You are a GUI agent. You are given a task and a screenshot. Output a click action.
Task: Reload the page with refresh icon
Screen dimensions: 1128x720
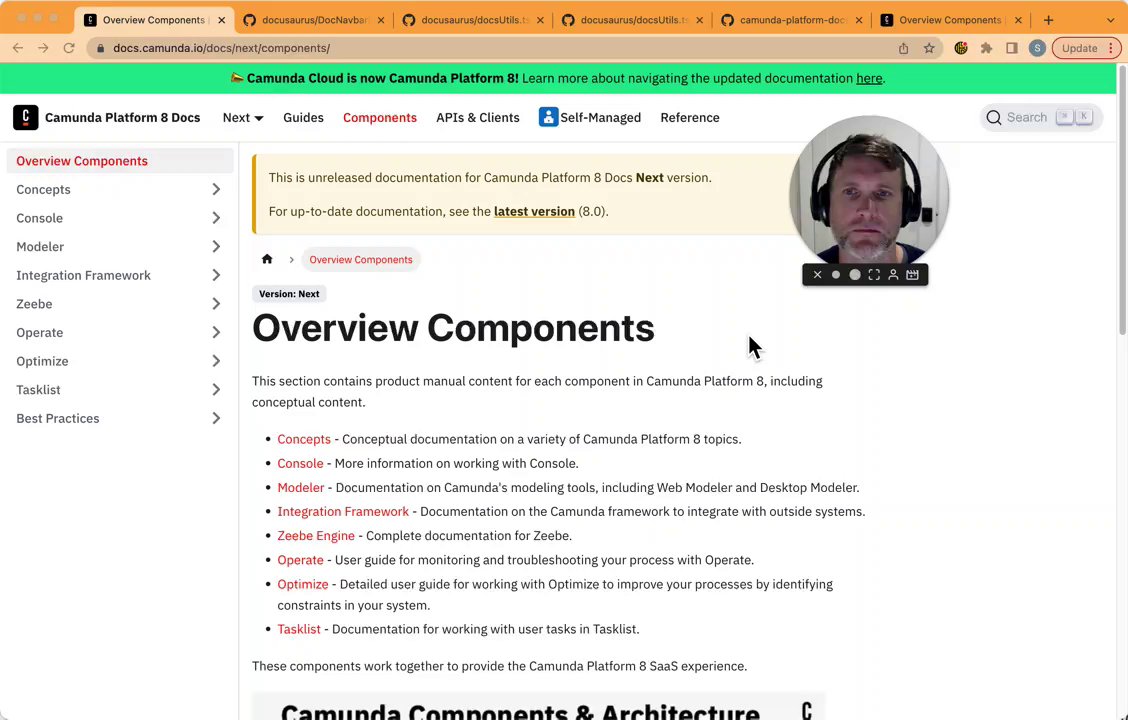[69, 48]
